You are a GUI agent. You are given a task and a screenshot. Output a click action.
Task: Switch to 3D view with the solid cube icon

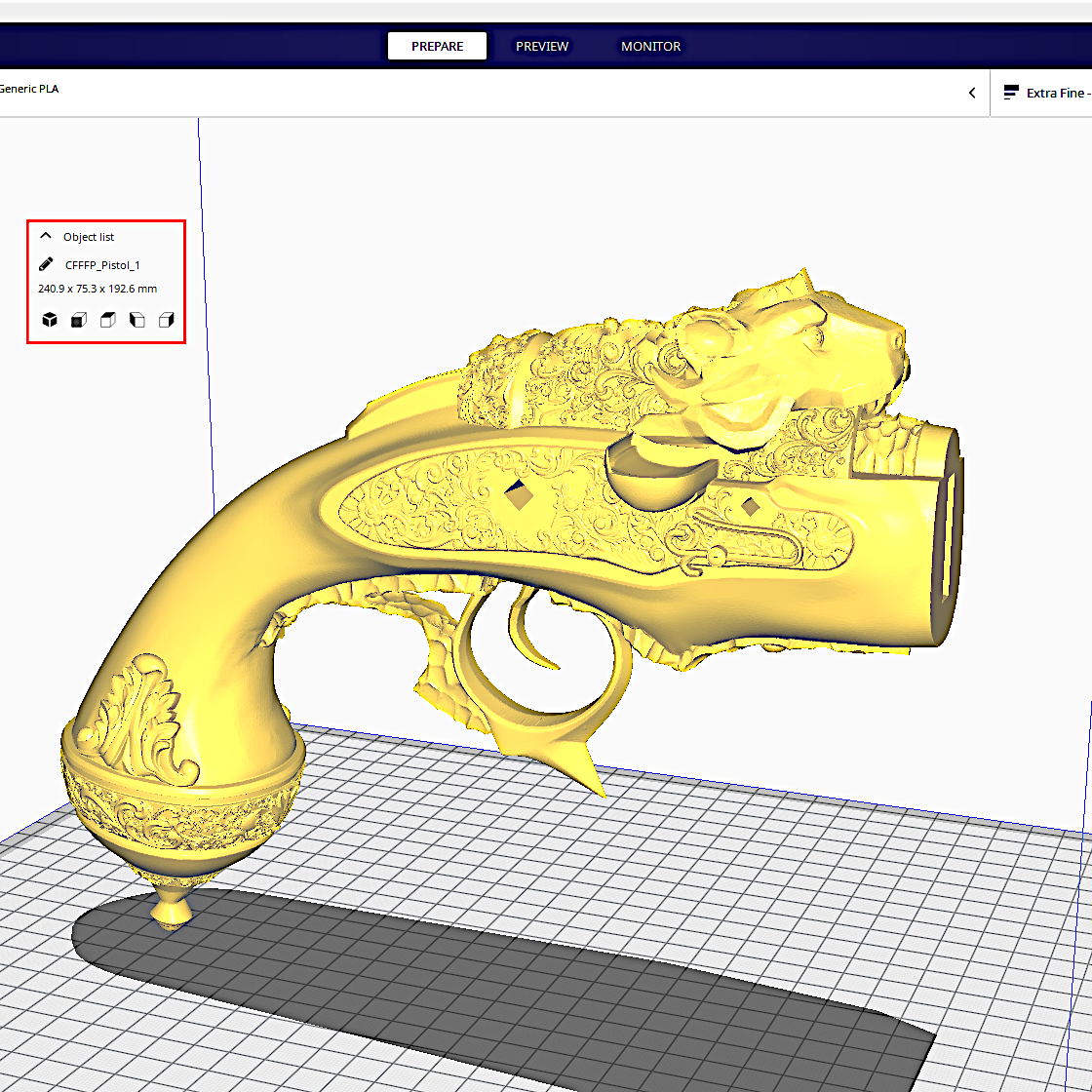(49, 319)
